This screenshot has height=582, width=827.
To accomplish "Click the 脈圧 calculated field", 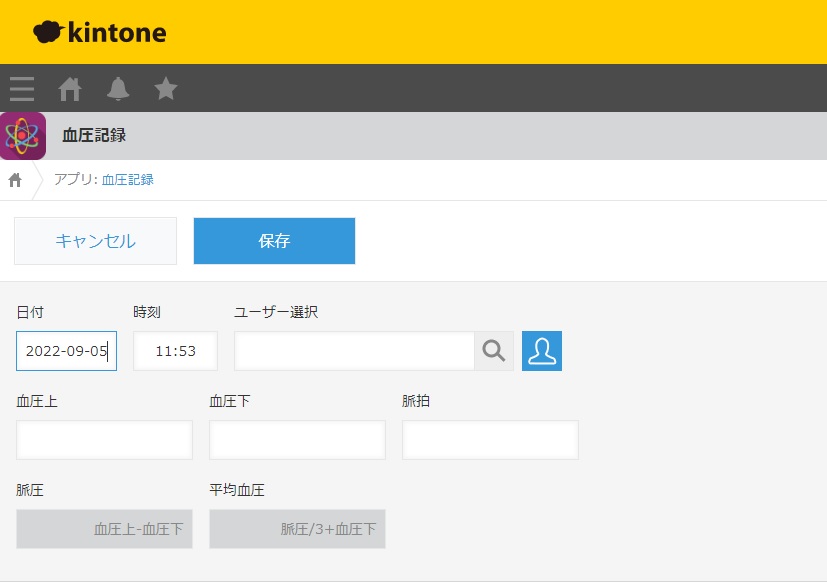I will click(104, 529).
